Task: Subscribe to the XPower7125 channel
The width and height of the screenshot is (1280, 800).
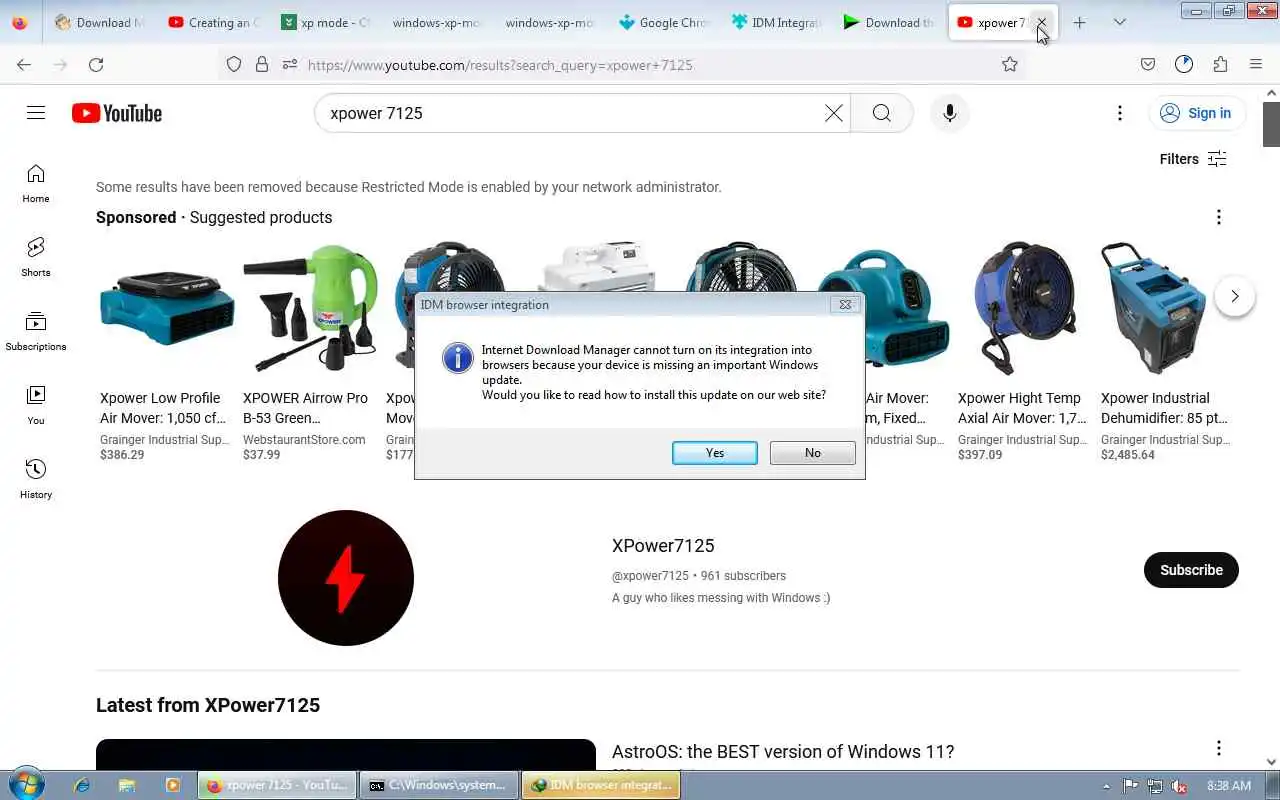Action: [1191, 570]
